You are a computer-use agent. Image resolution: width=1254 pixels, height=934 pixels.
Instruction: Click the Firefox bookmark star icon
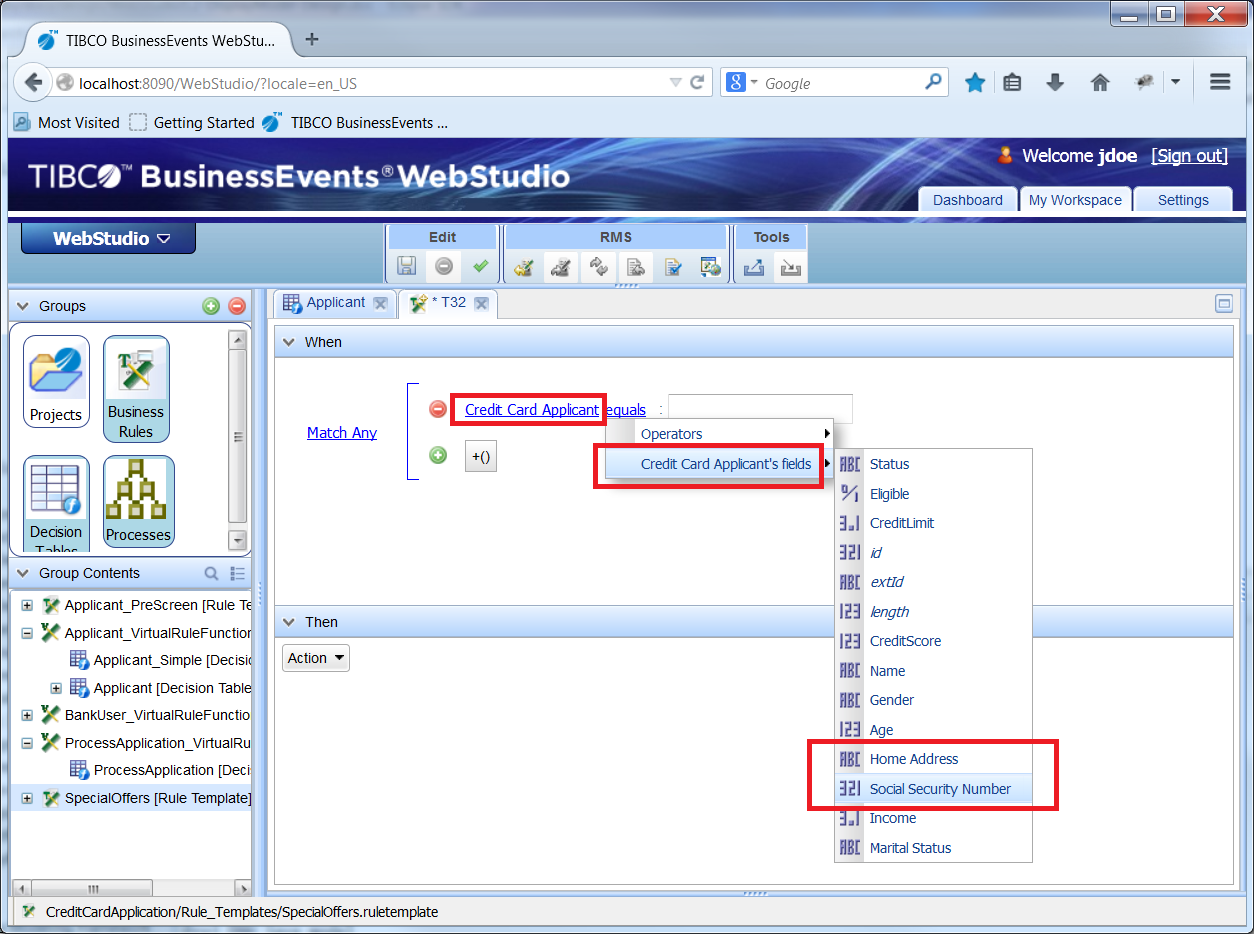975,83
